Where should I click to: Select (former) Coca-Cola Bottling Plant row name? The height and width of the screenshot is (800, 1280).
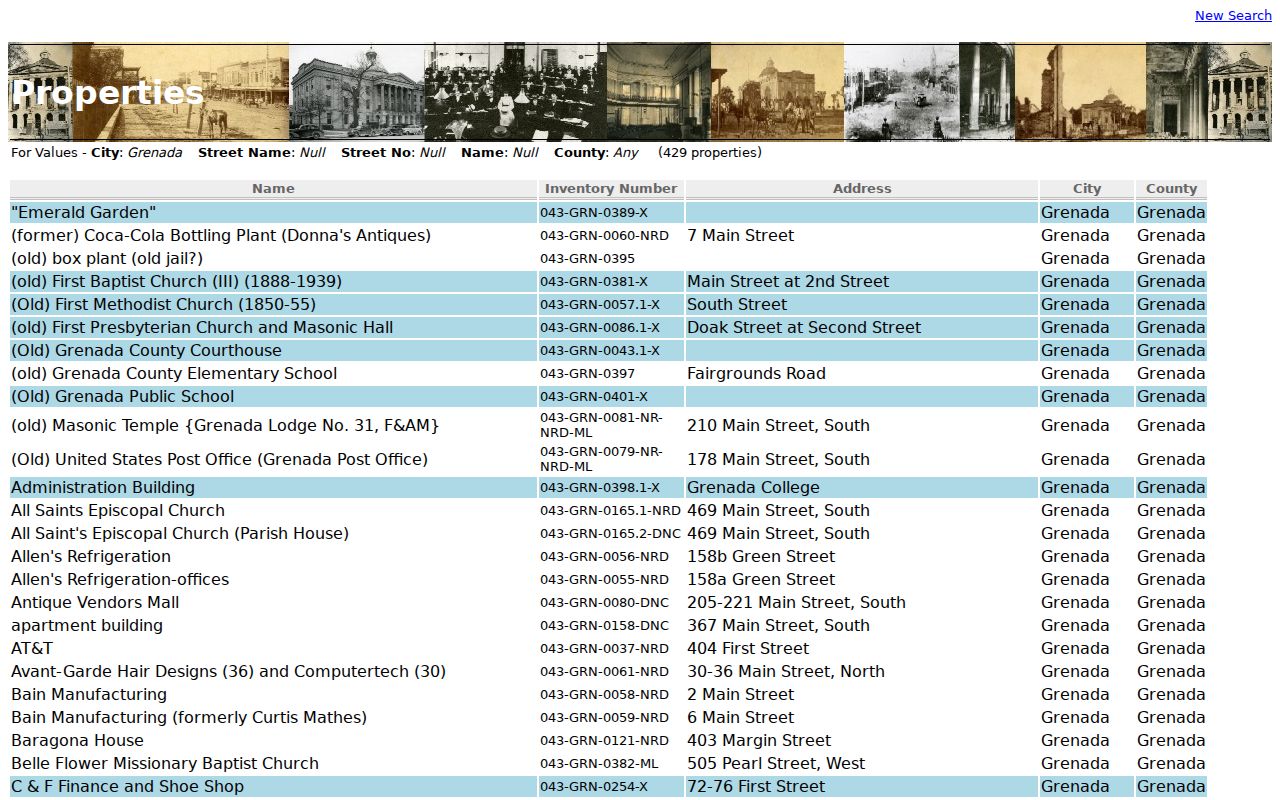[221, 235]
